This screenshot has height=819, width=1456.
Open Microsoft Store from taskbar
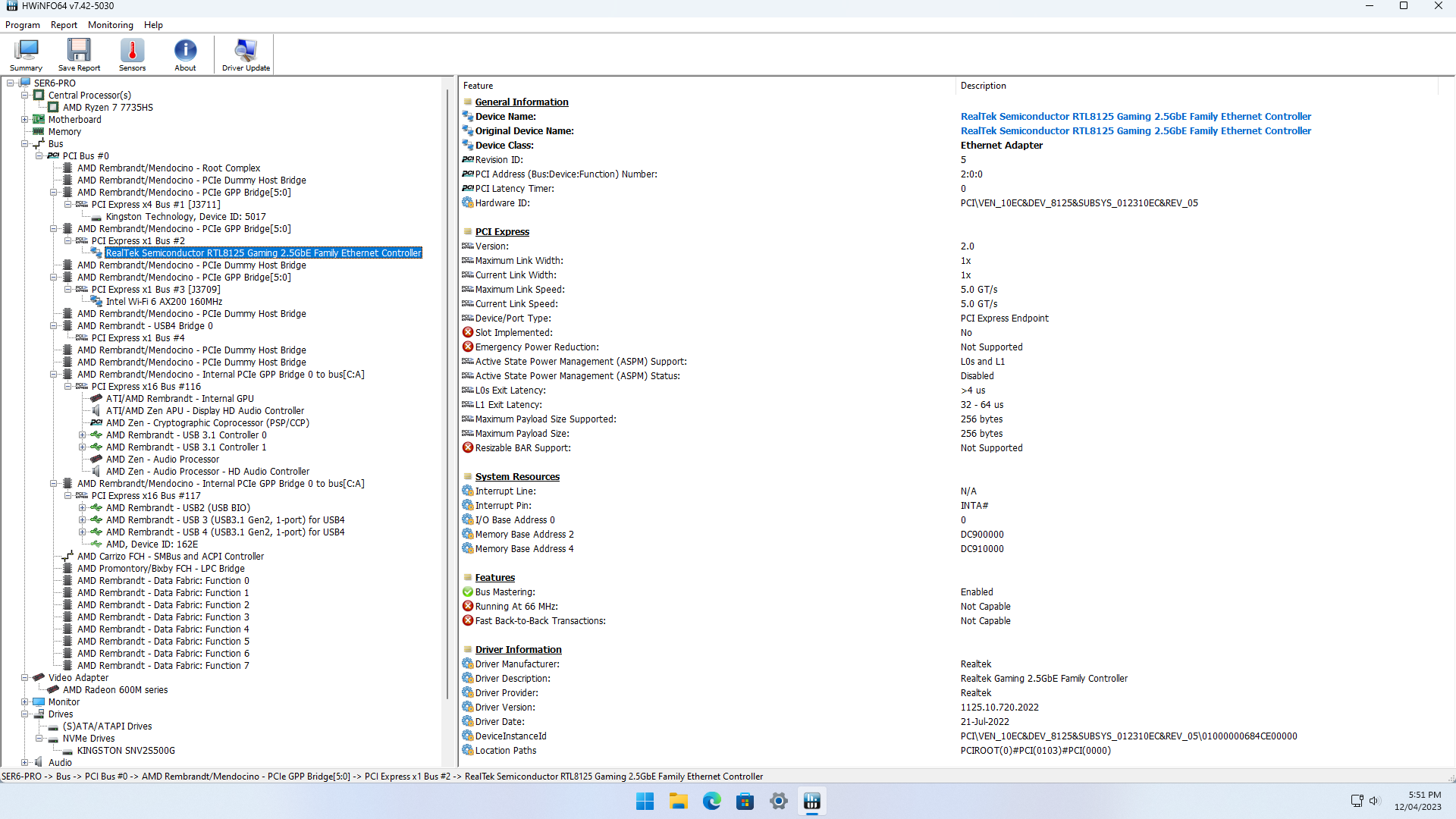[x=745, y=801]
